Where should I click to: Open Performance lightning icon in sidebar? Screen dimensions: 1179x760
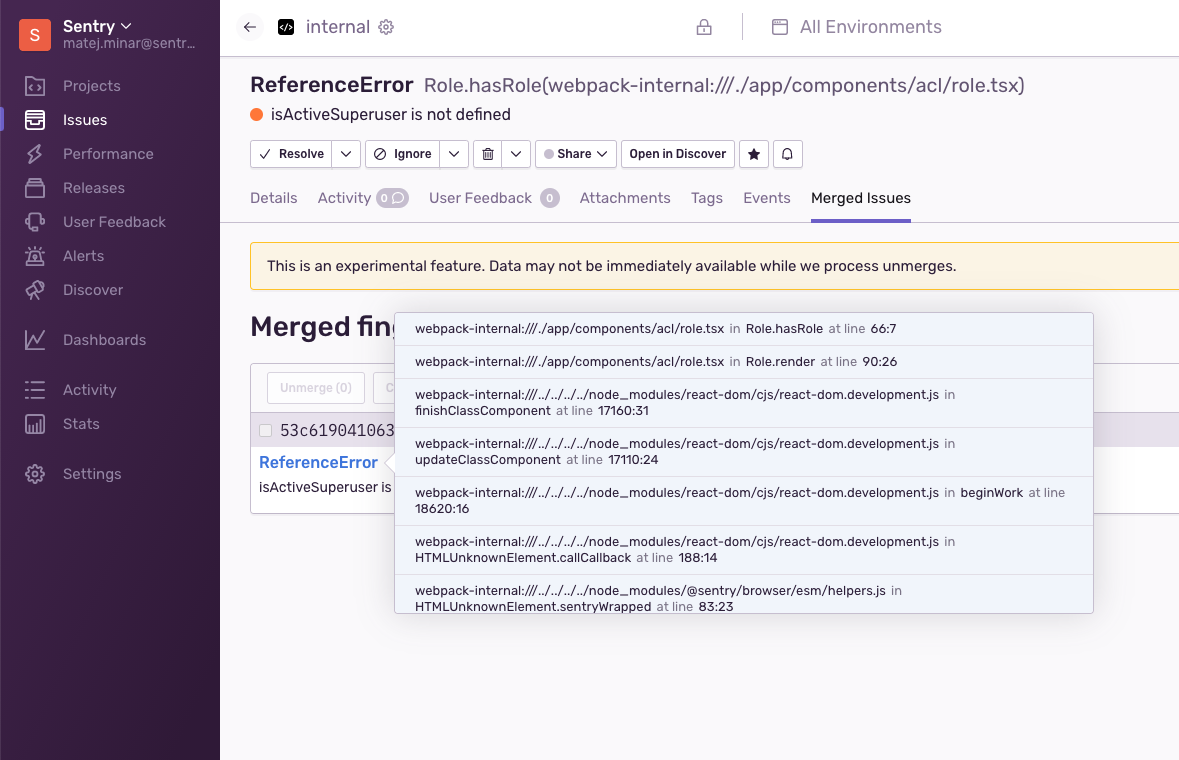tap(35, 153)
